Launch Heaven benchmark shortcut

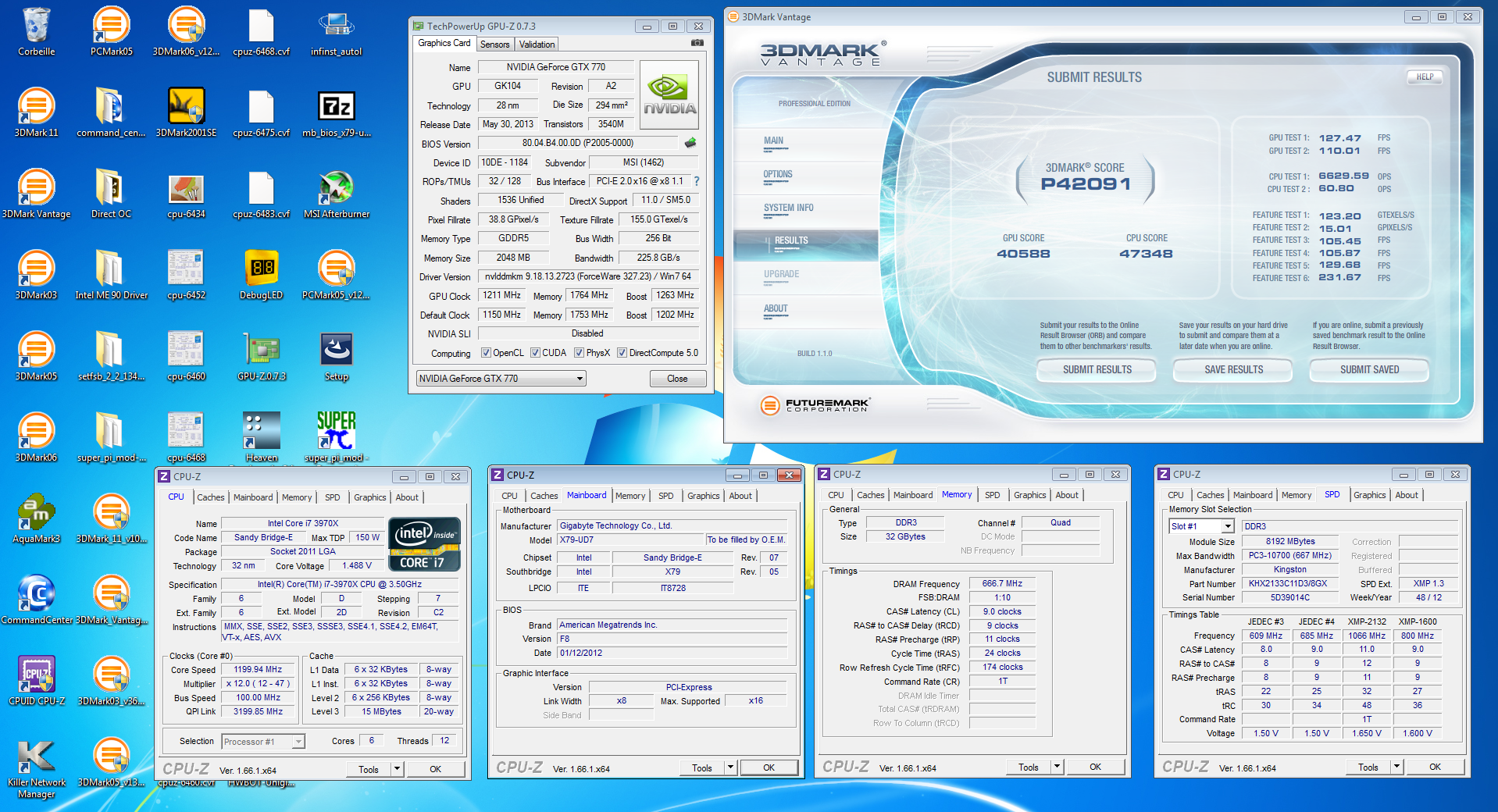coord(261,437)
